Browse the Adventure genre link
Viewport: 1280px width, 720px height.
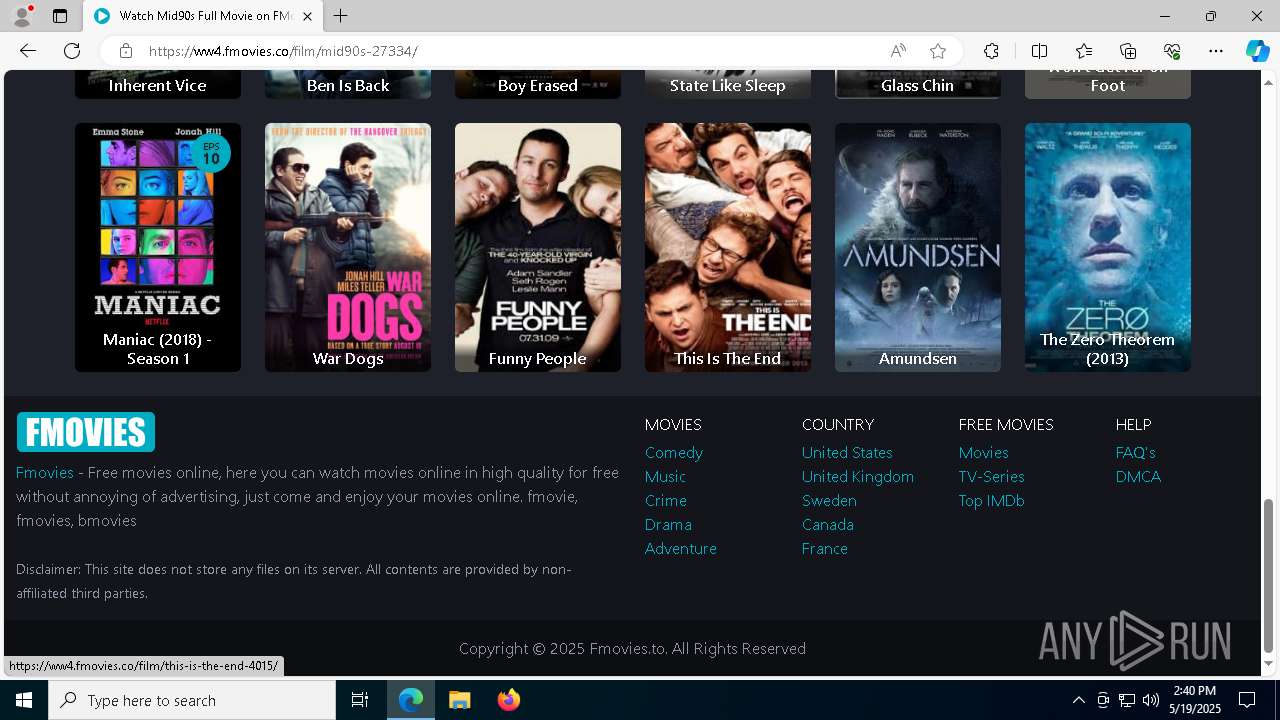point(681,548)
